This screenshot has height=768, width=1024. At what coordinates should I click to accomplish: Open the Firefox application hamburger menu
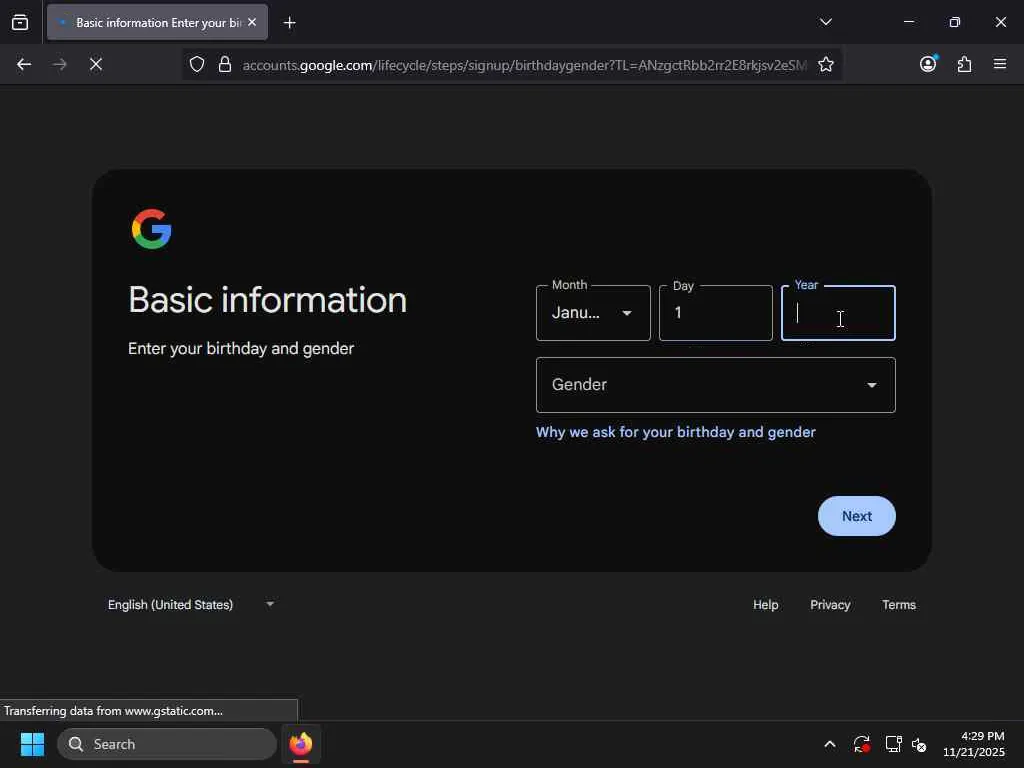pyautogui.click(x=1000, y=64)
